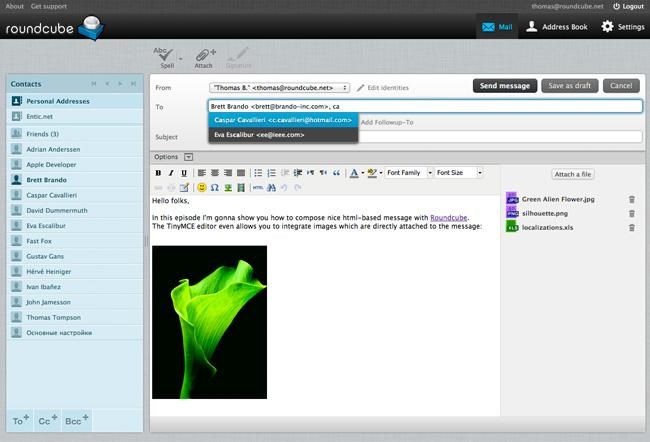Toggle bold formatting in the editor
650x442 pixels.
158,173
